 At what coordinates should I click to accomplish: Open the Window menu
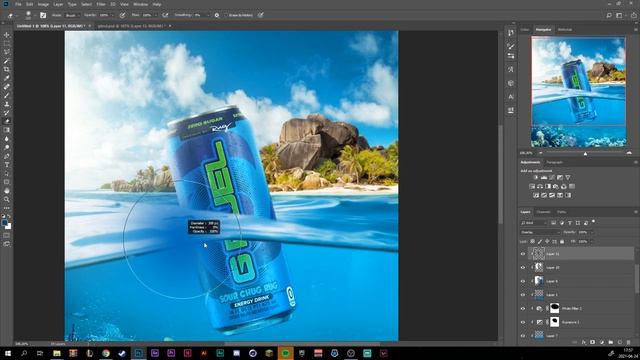tap(140, 4)
